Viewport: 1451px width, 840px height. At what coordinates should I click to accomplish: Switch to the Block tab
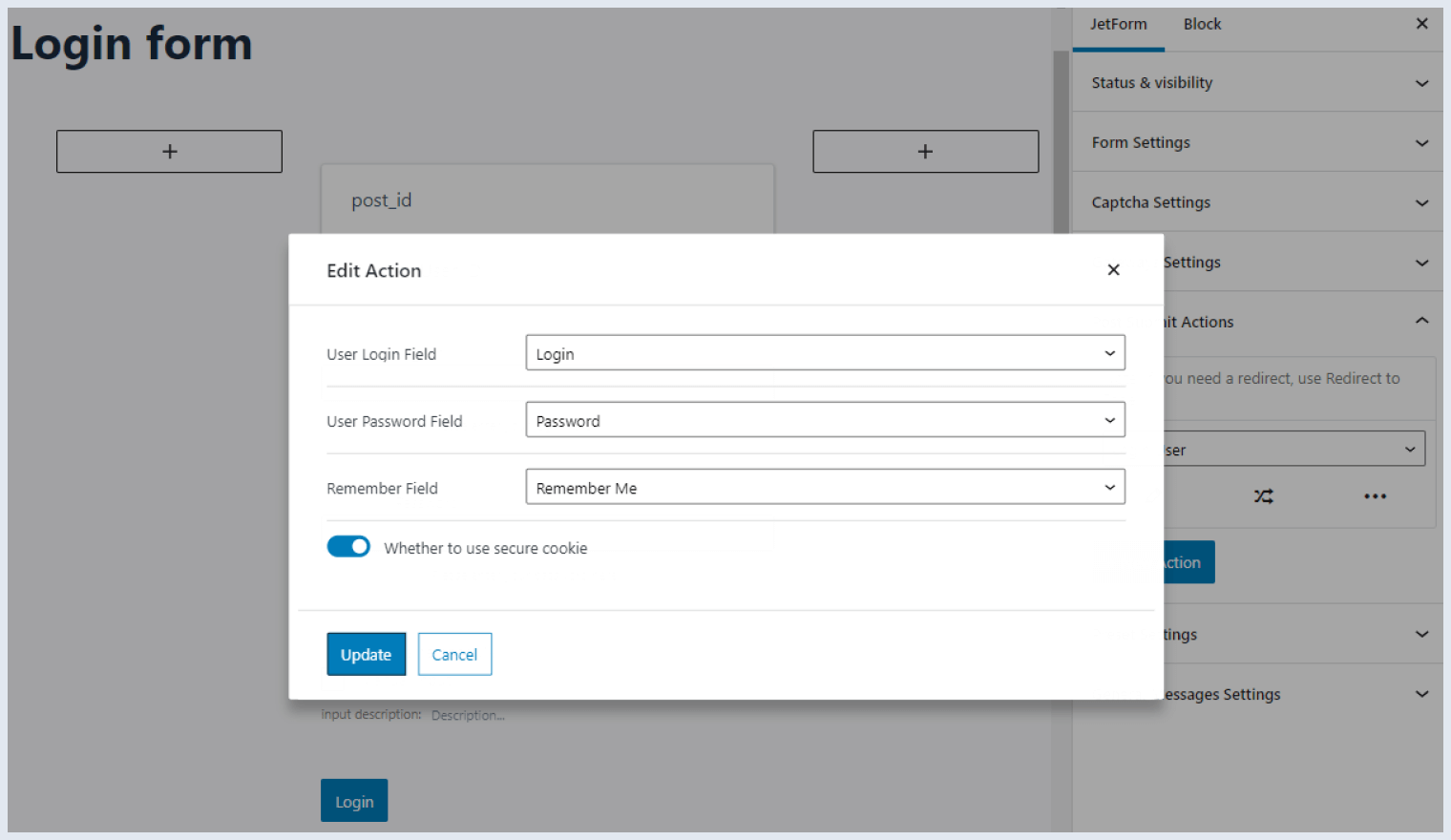coord(1202,23)
